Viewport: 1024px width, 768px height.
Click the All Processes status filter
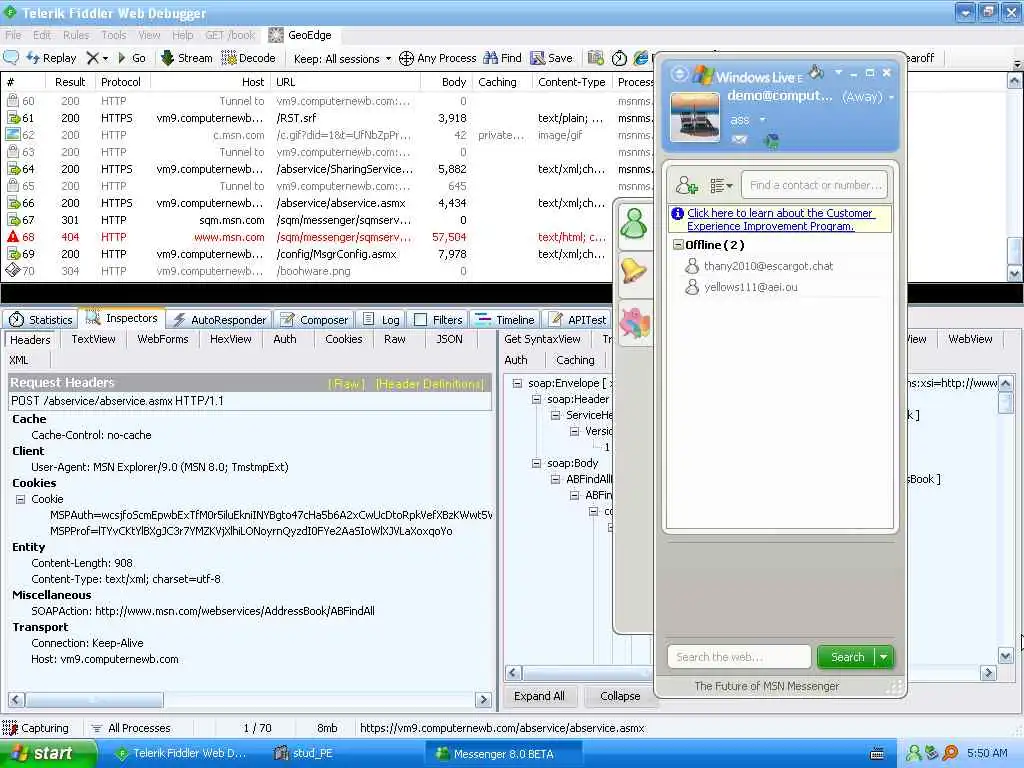coord(131,728)
